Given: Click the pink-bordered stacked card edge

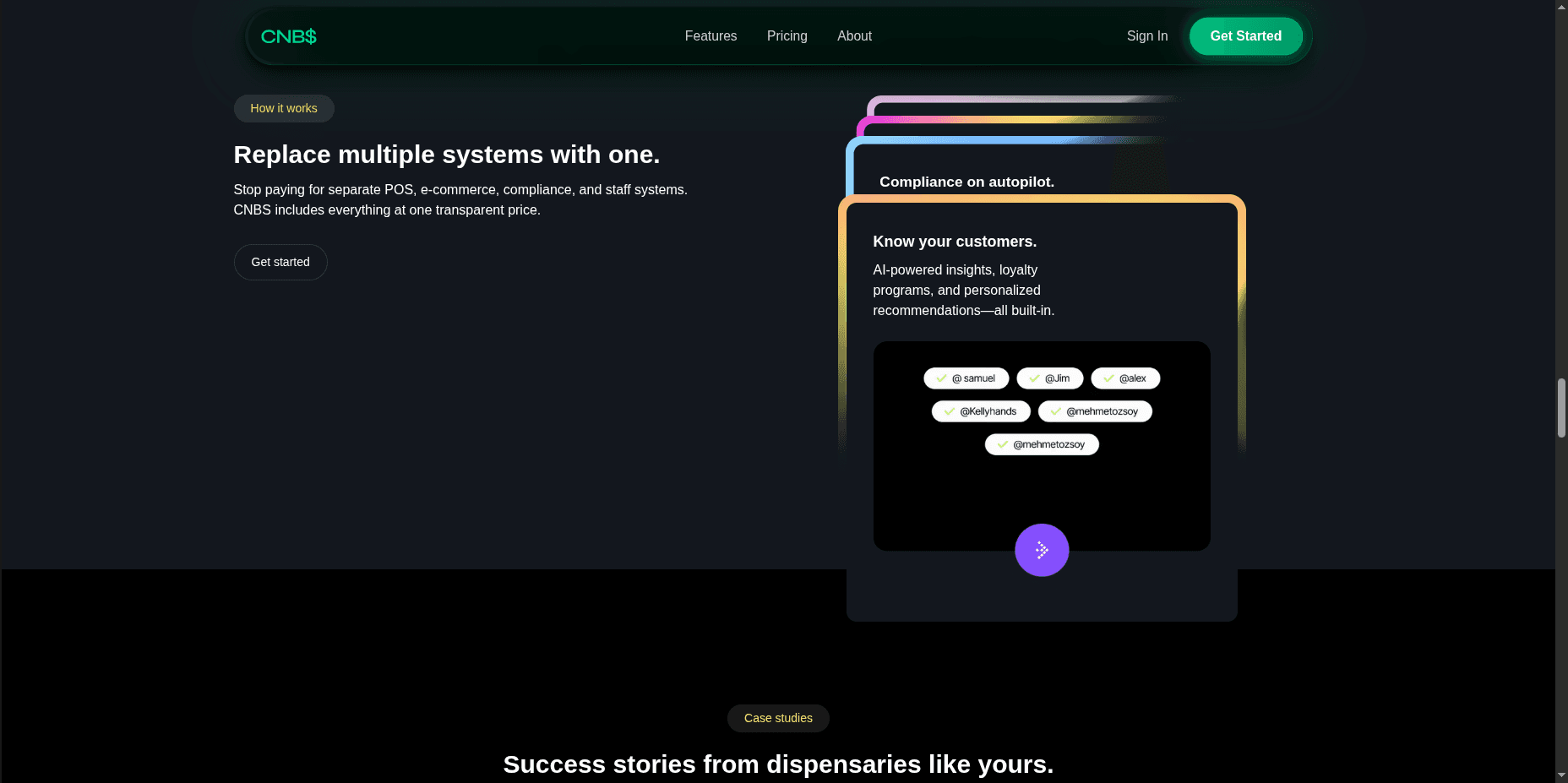Looking at the screenshot, I should tap(1014, 121).
